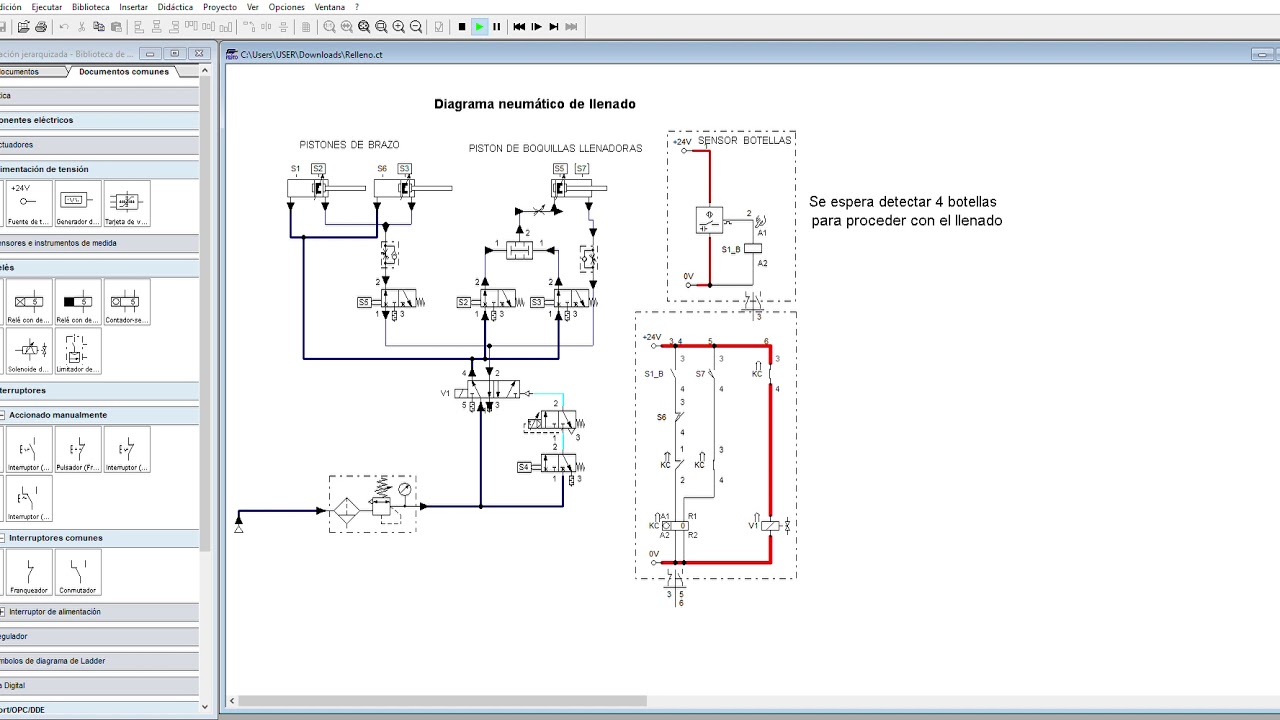Click the copy toolbar icon

click(99, 27)
